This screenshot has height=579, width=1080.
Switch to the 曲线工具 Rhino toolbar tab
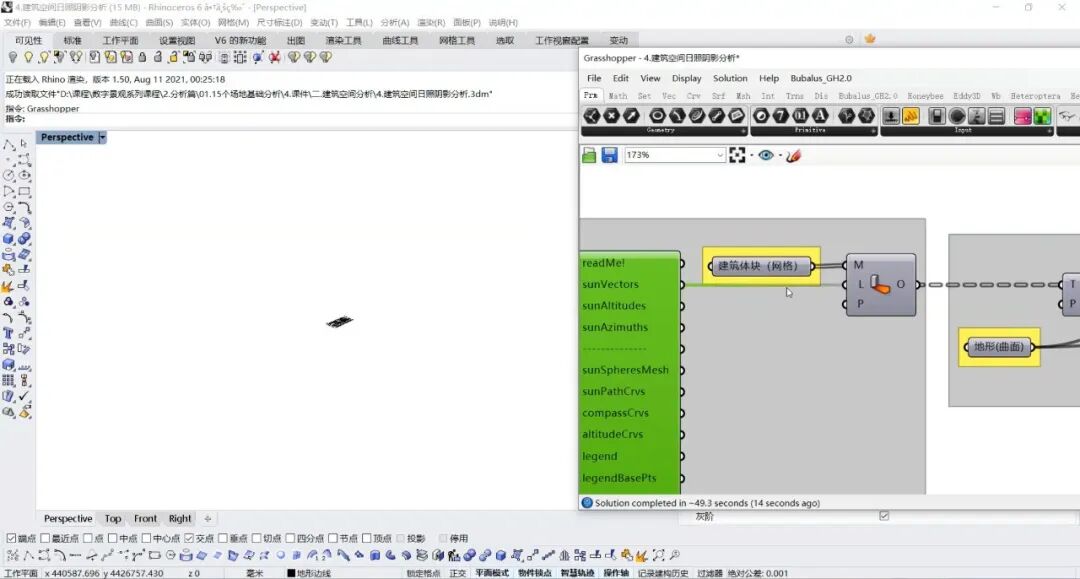point(400,41)
